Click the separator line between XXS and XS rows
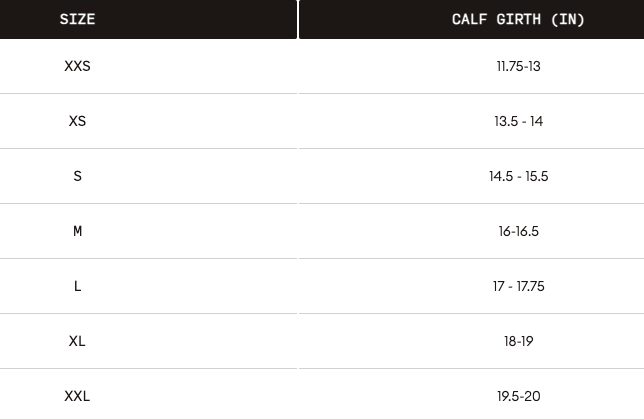The width and height of the screenshot is (644, 419). (322, 93)
